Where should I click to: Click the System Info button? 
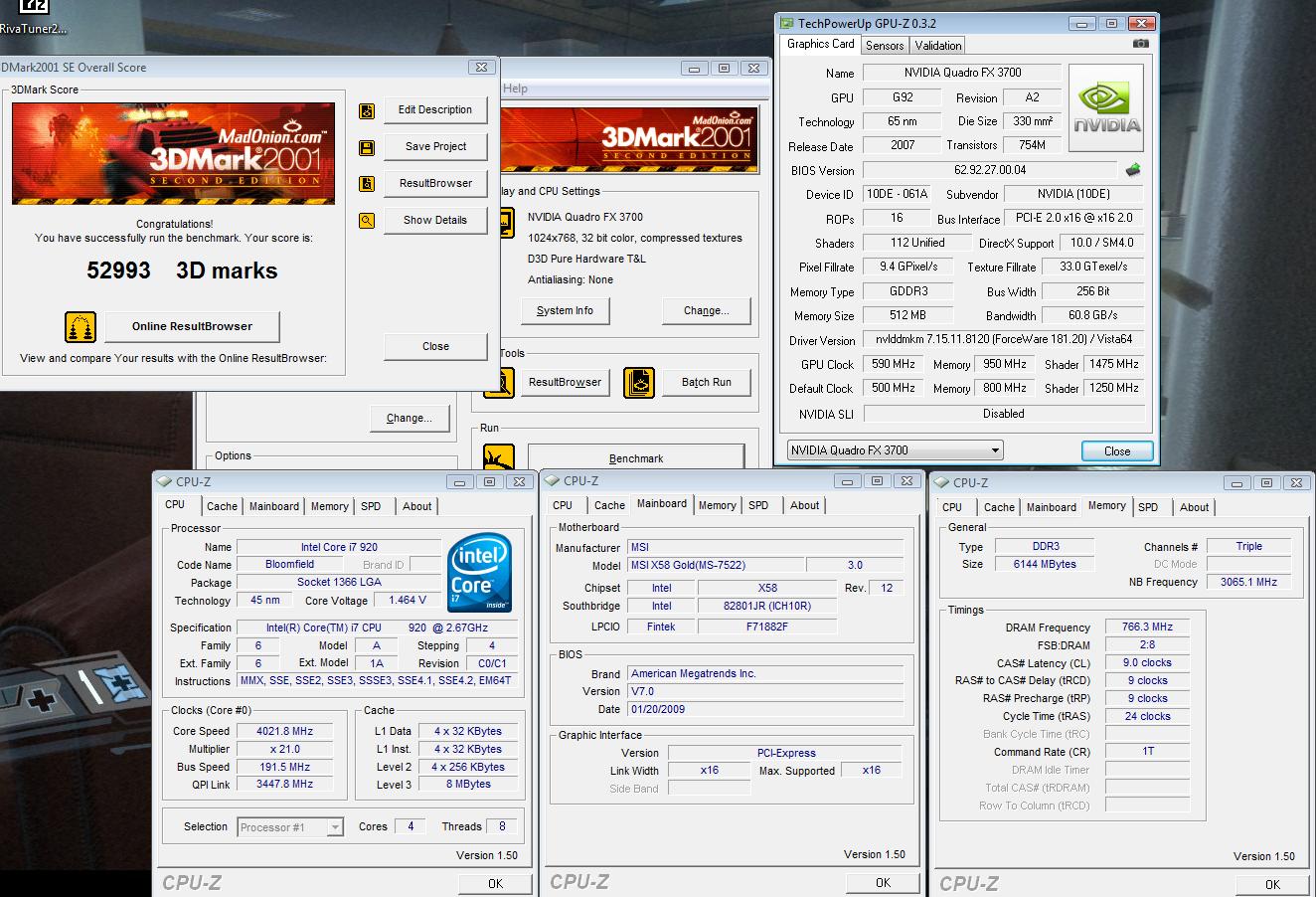[x=565, y=310]
